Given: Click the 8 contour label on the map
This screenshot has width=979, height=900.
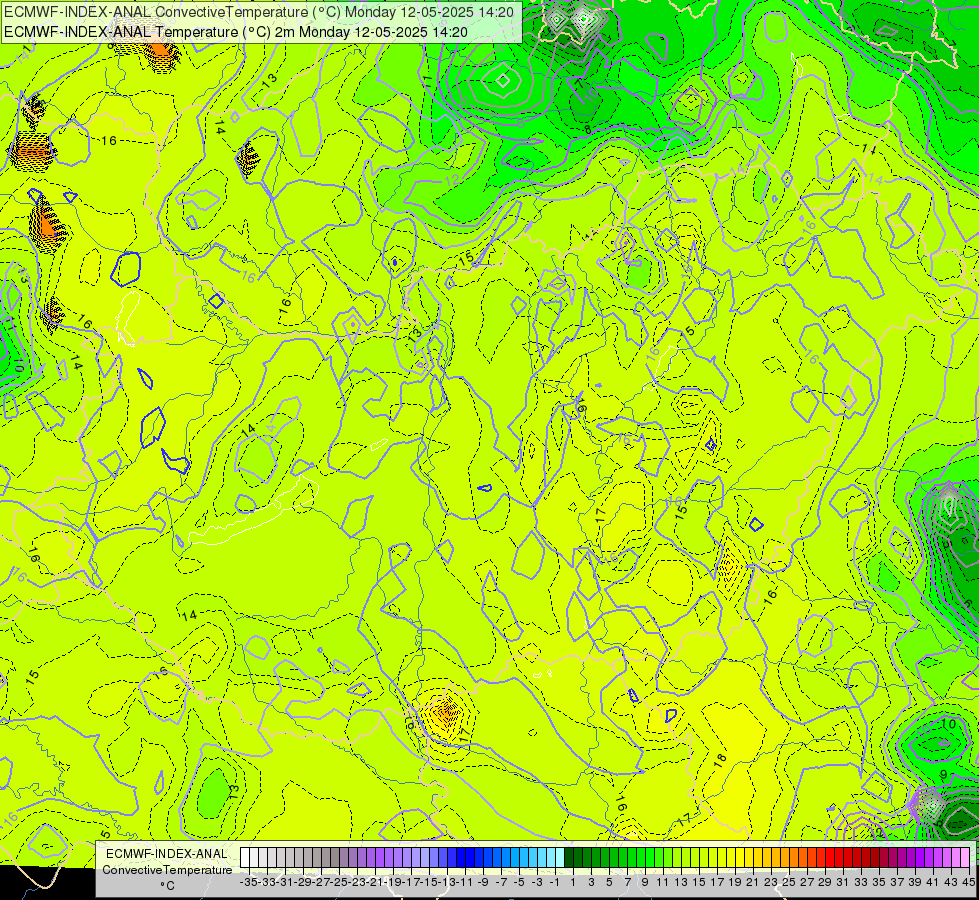Looking at the screenshot, I should [587, 129].
